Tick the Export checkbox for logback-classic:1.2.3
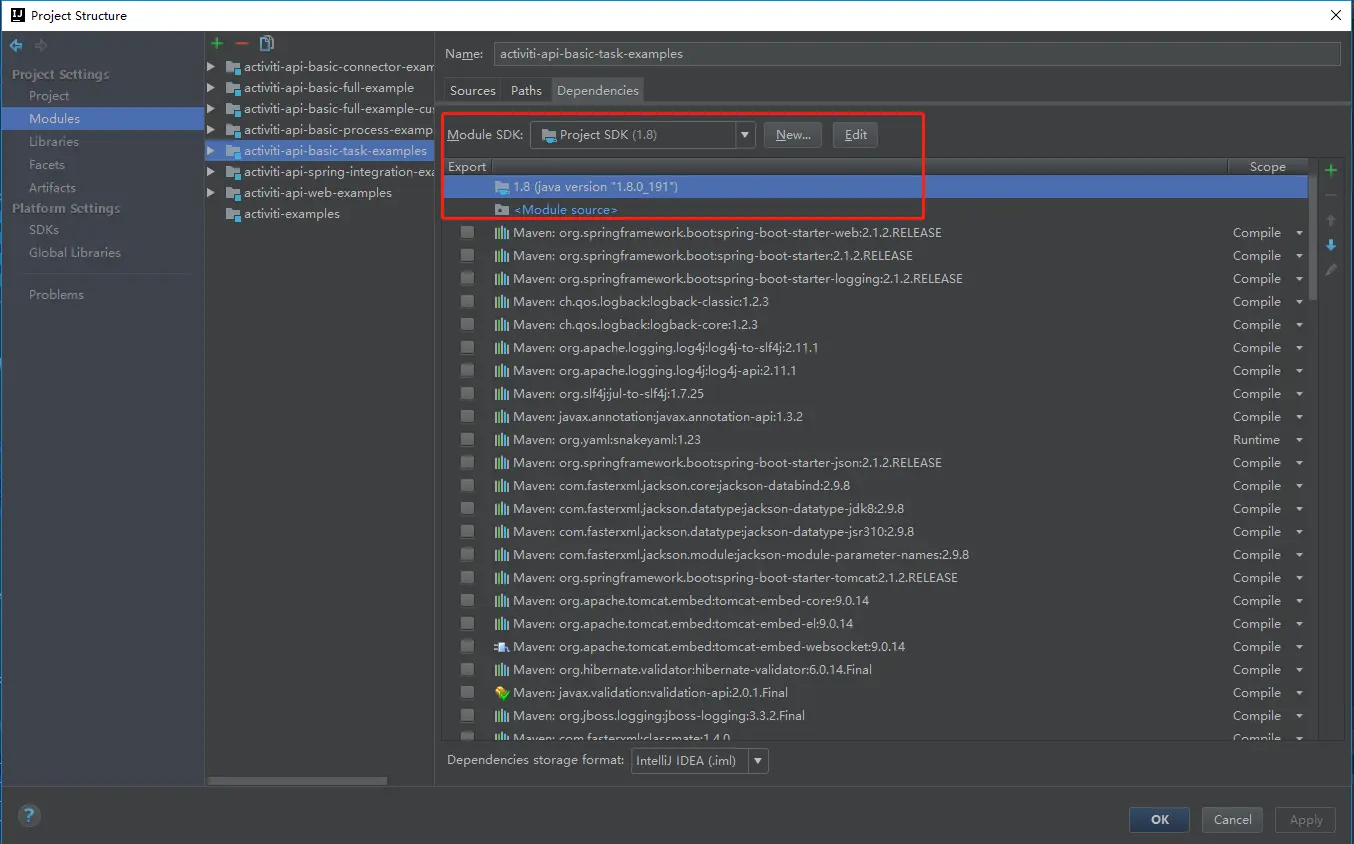This screenshot has width=1354, height=844. 467,302
